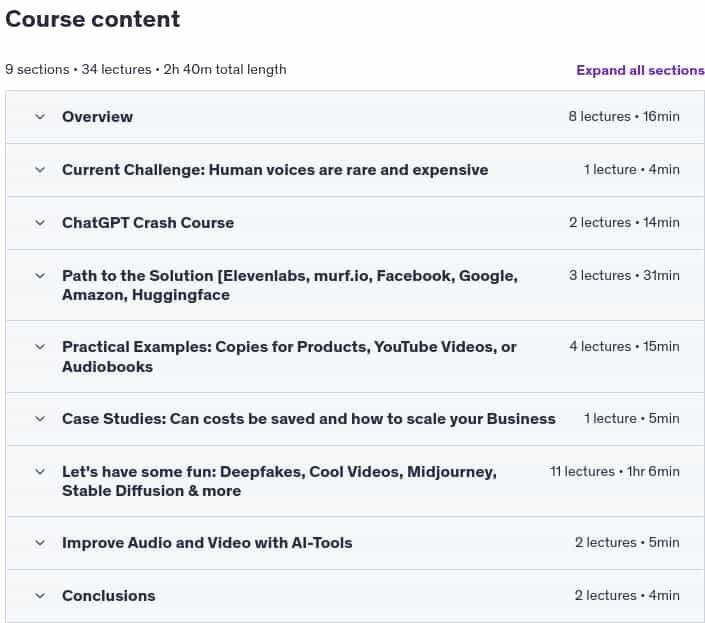Click '1 lecture • 4min' text
This screenshot has height=623, width=705.
[631, 169]
